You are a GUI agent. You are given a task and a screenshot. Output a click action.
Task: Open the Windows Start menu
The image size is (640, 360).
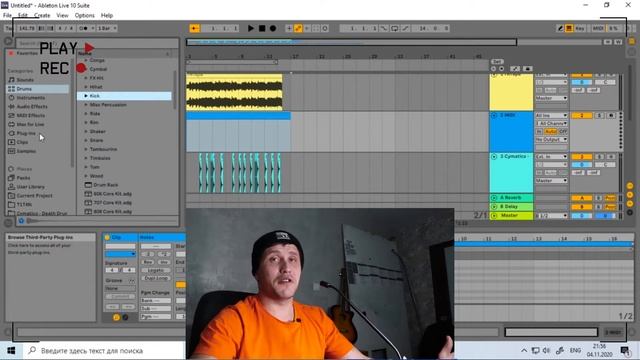(11, 350)
